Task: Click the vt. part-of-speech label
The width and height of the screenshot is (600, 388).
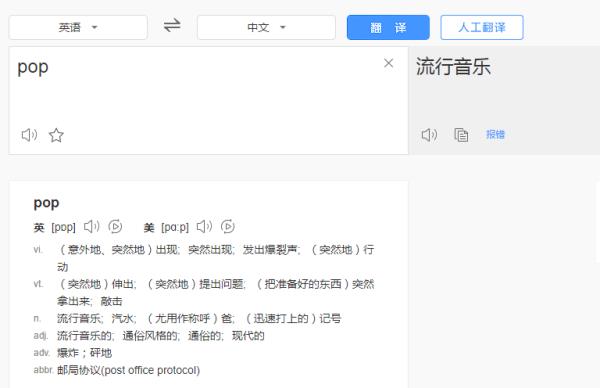Action: click(38, 284)
